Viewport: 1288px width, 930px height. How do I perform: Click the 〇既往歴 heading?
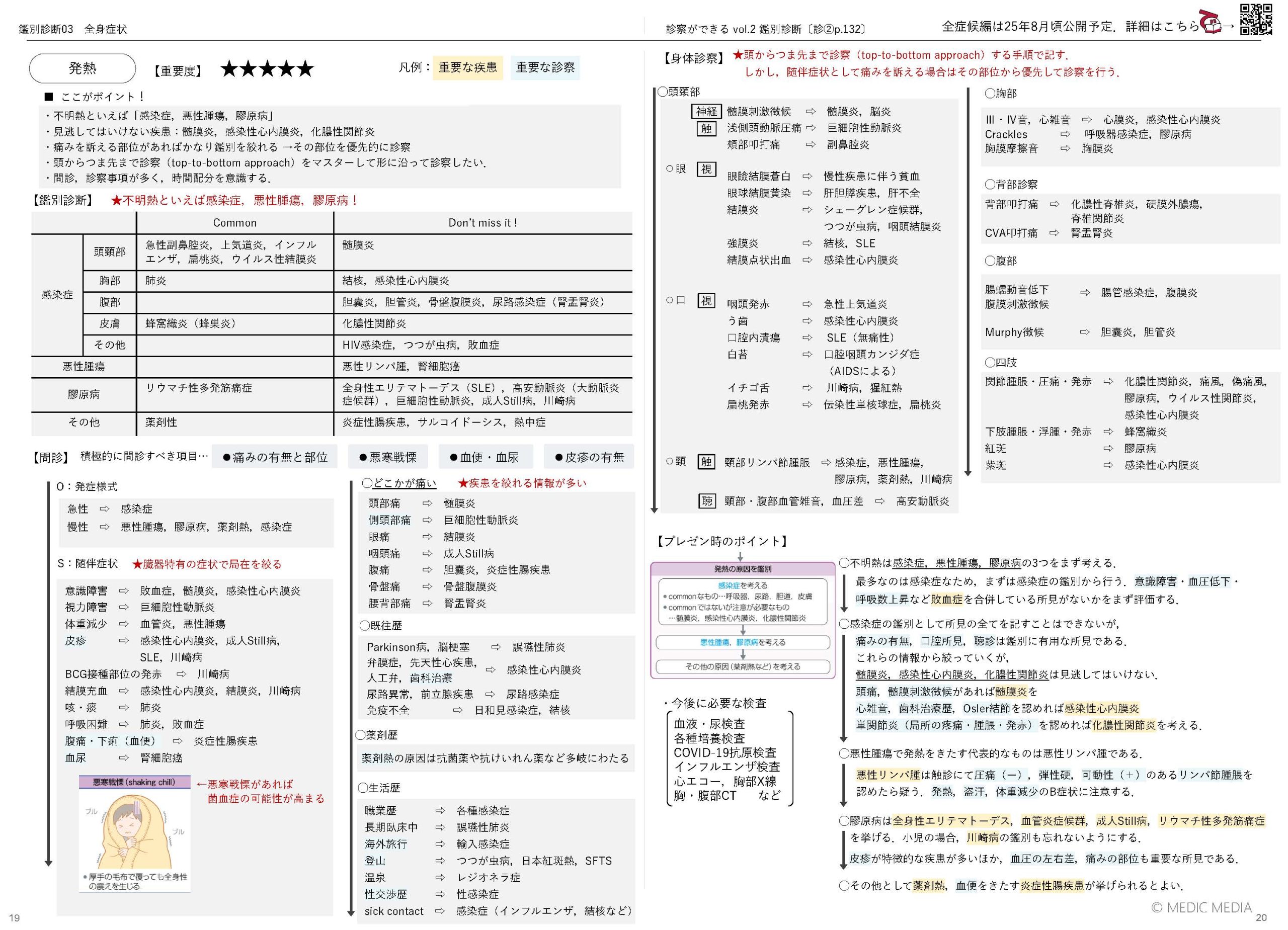380,625
